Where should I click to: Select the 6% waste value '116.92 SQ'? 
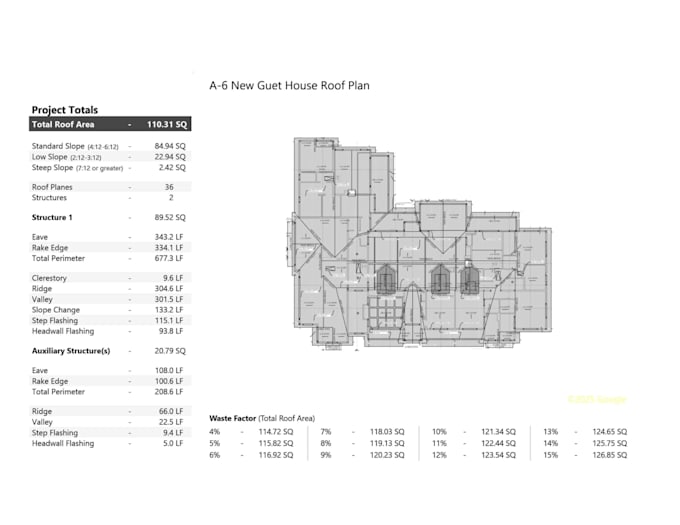coord(276,455)
